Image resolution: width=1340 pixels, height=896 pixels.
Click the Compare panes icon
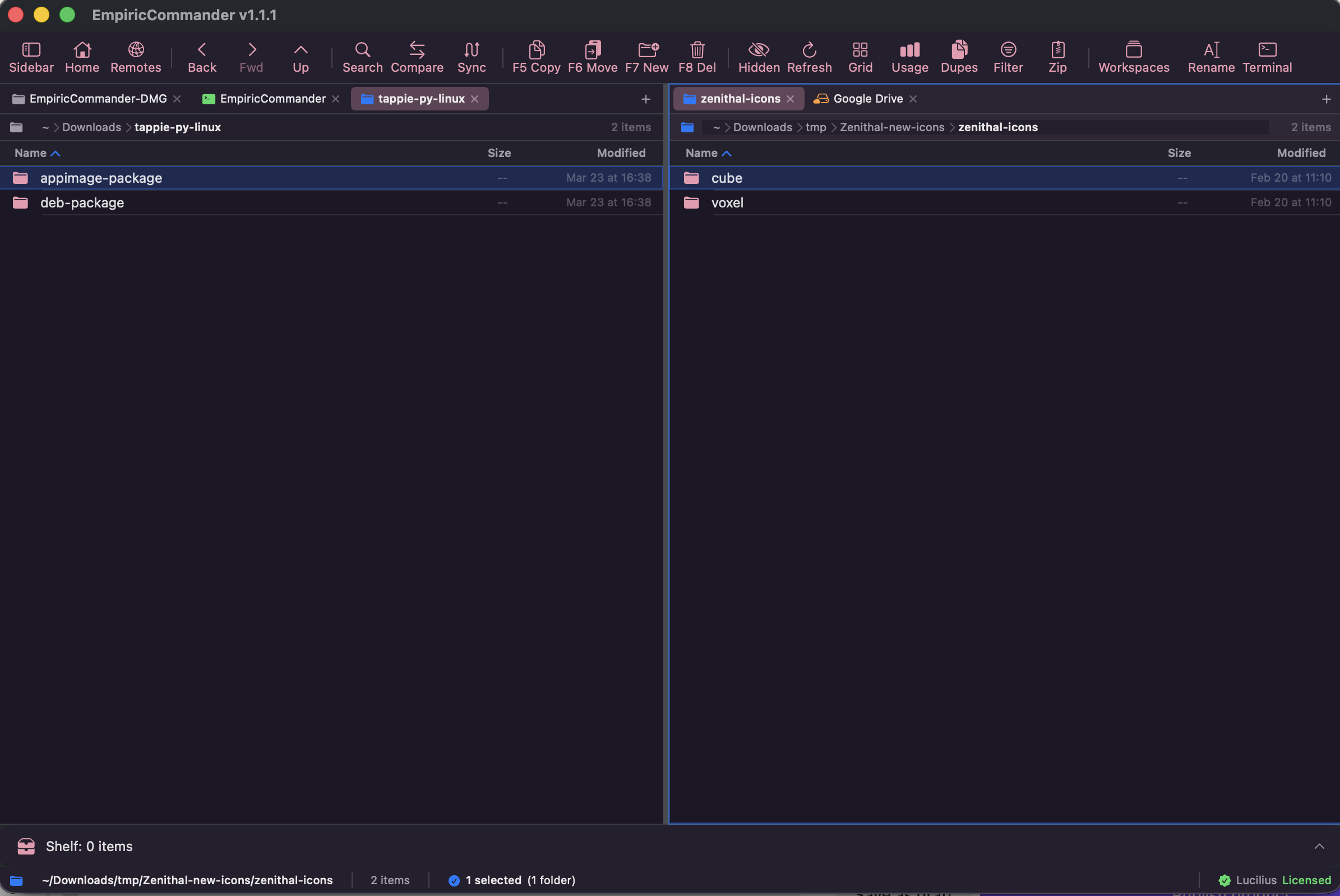(417, 57)
